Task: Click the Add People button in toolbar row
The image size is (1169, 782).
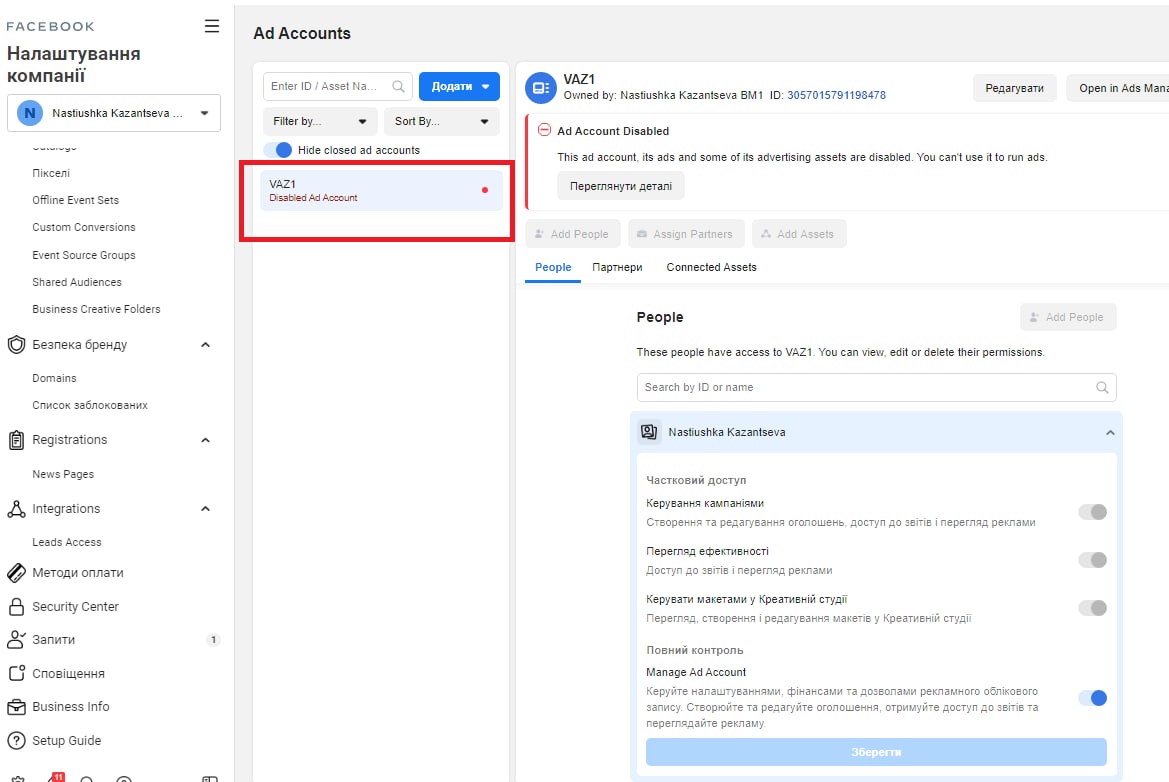Action: point(572,234)
